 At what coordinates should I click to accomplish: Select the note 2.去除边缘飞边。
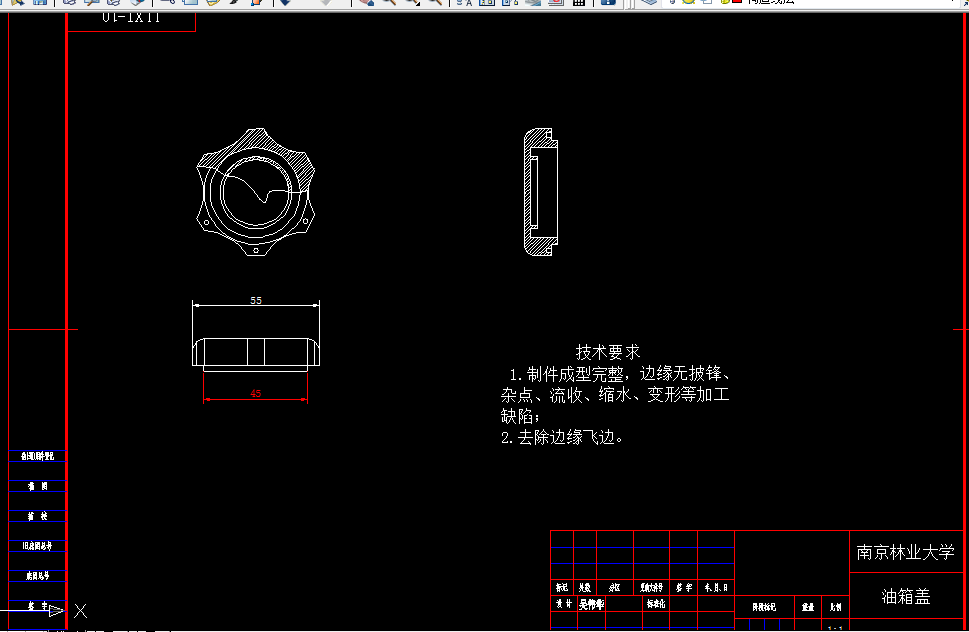(x=562, y=437)
